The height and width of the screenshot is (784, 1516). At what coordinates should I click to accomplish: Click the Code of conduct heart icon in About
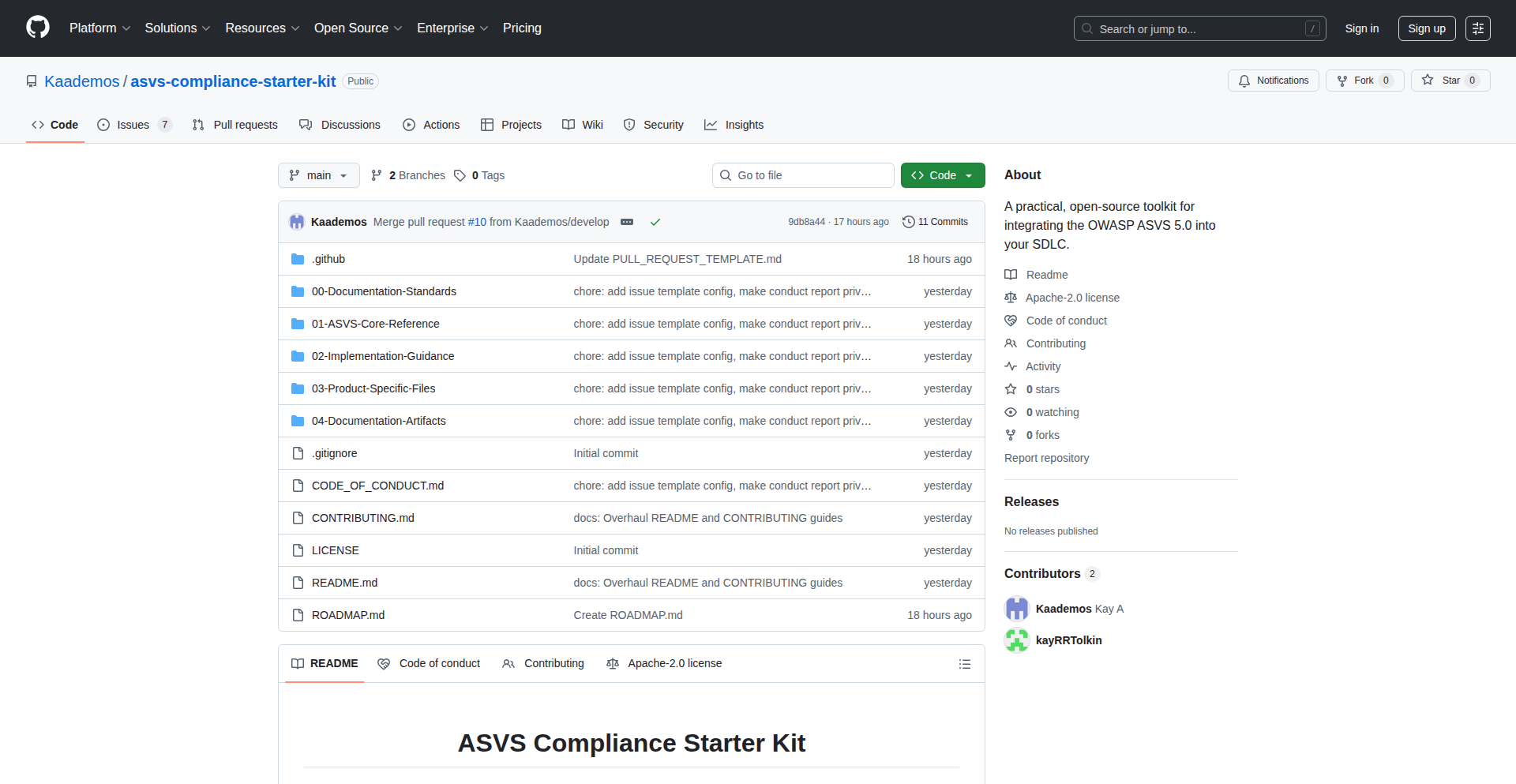click(1011, 321)
